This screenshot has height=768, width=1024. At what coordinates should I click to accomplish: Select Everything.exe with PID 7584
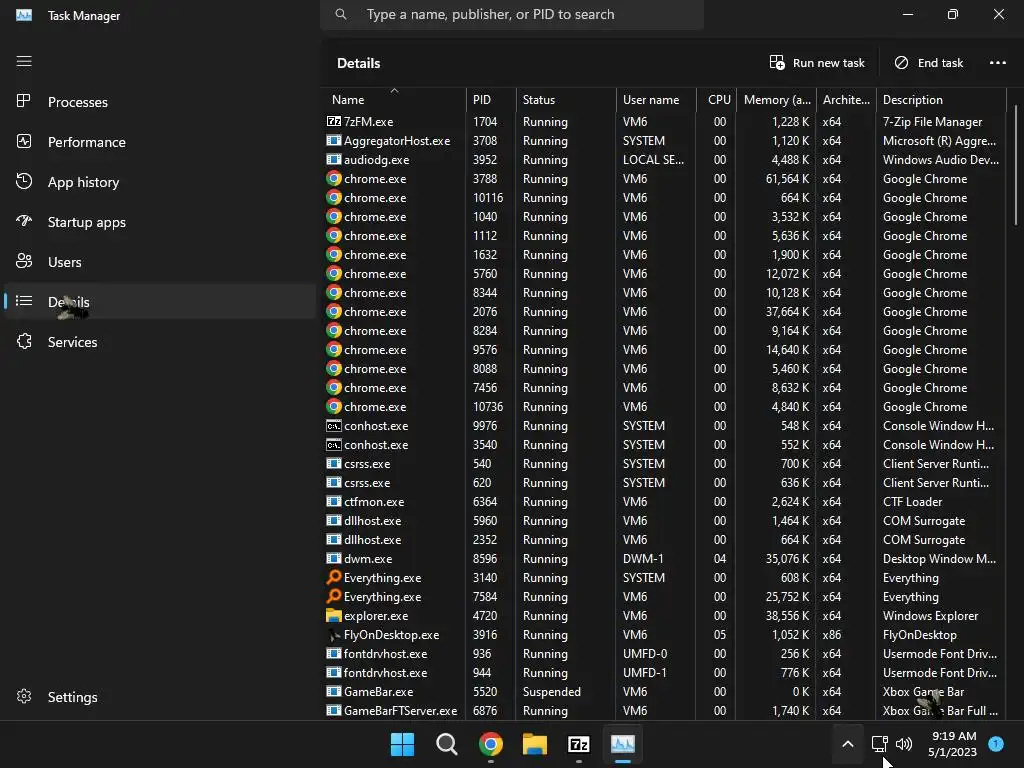point(665,596)
